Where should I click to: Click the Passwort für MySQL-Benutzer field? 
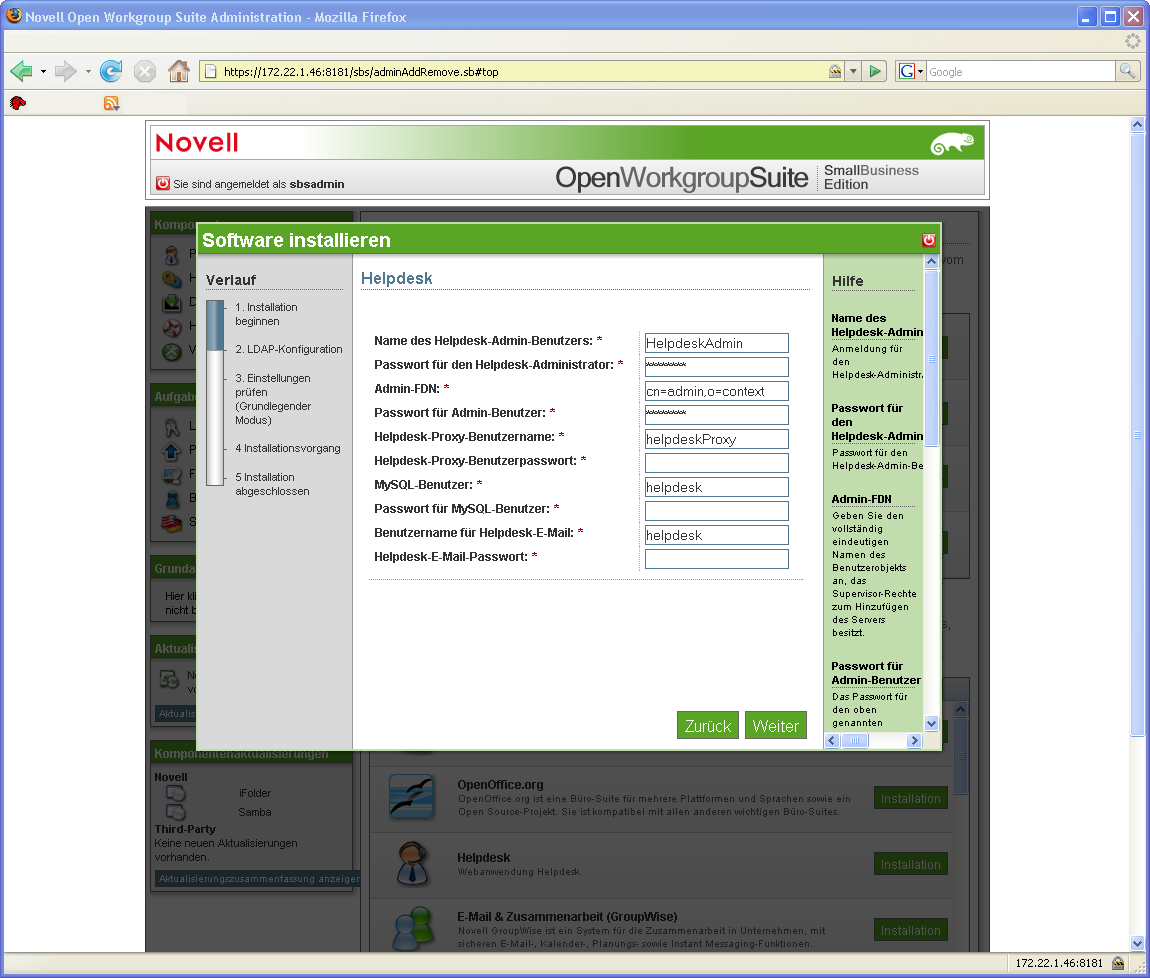click(717, 511)
